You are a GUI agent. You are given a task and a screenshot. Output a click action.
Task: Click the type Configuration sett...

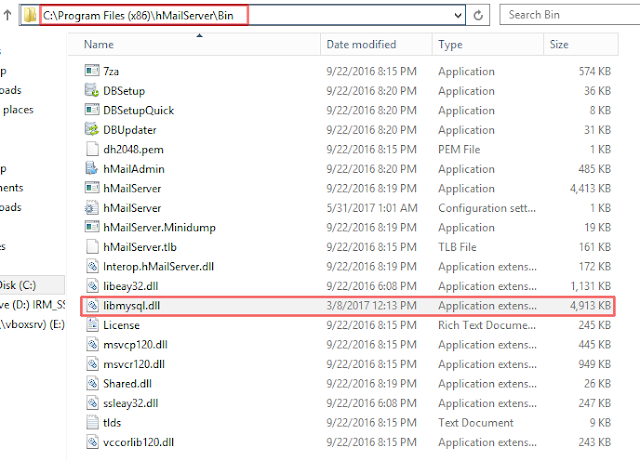tap(487, 208)
